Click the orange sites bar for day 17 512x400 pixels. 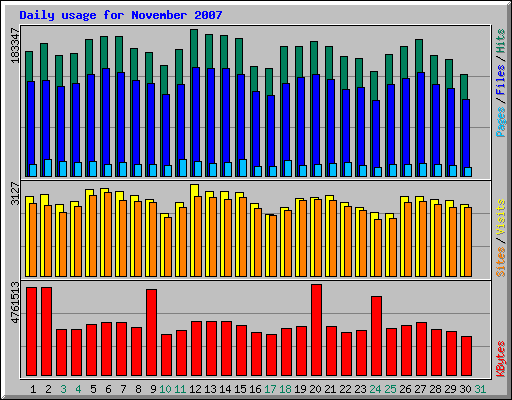(x=273, y=246)
